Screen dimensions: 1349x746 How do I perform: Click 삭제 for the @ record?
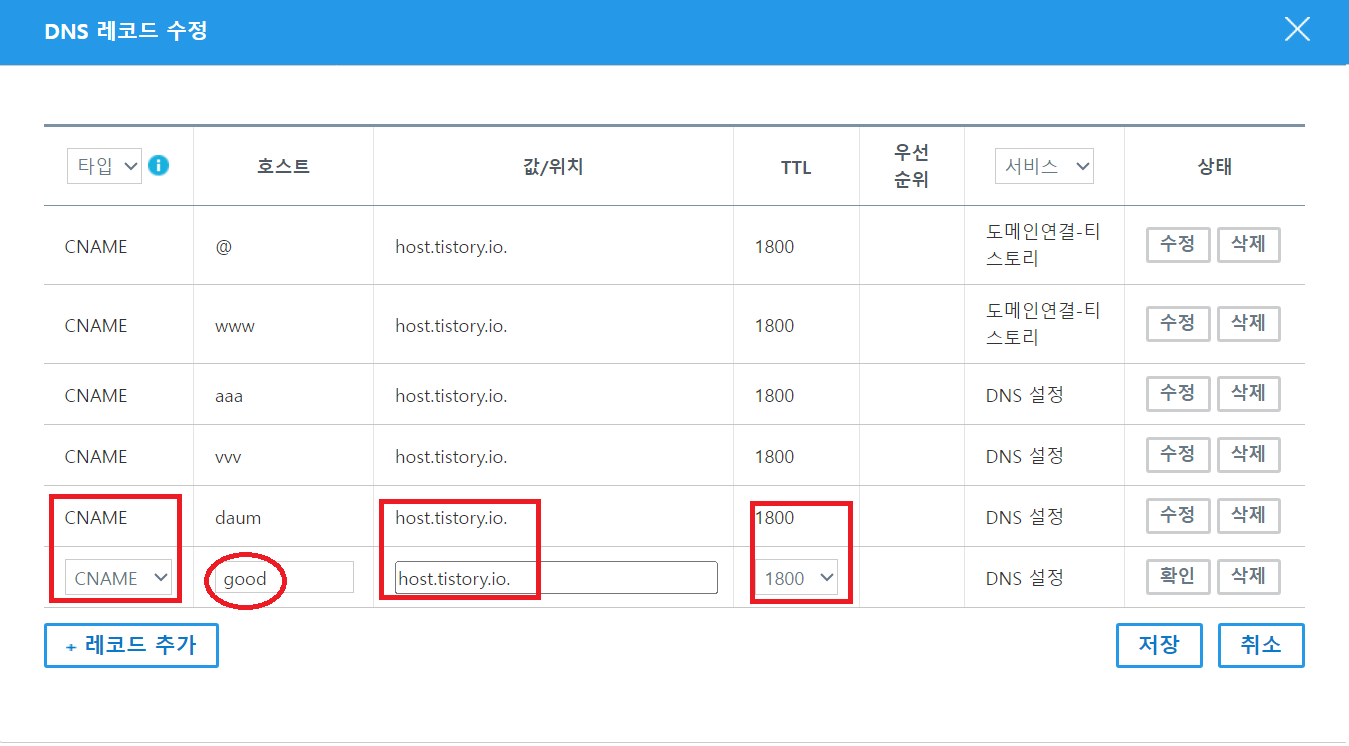(x=1248, y=245)
